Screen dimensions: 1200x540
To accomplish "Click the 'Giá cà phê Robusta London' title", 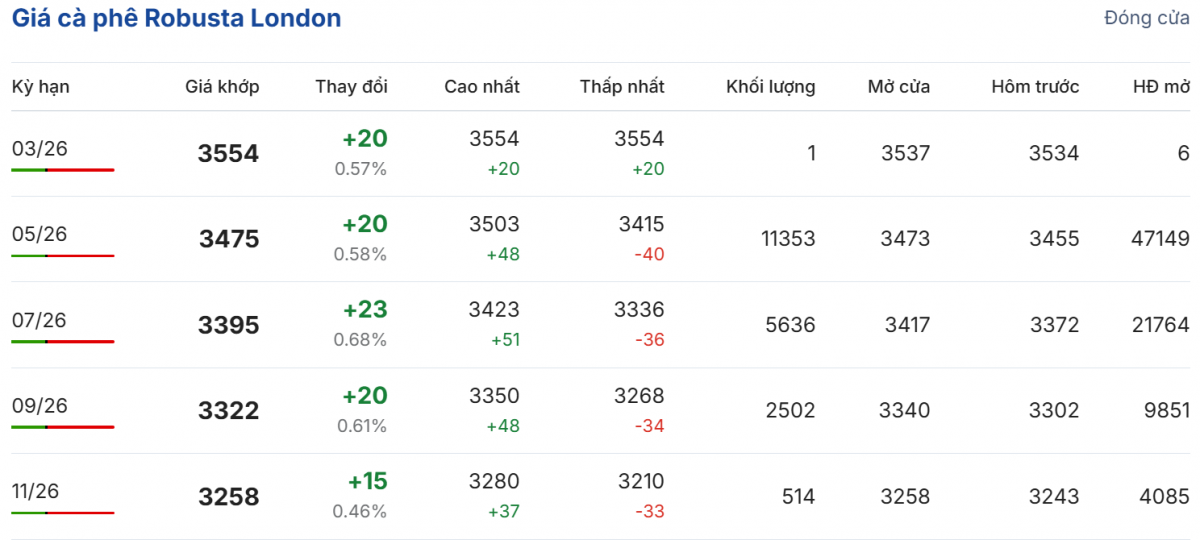I will point(176,18).
